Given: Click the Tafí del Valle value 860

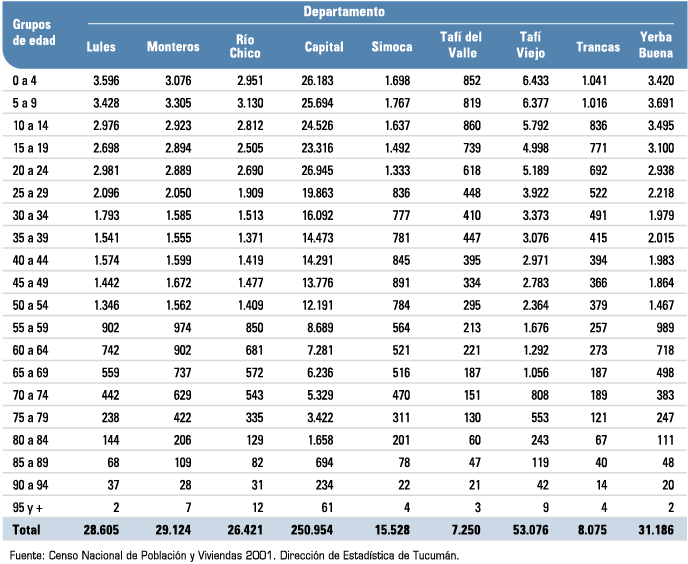Looking at the screenshot, I should [x=472, y=126].
